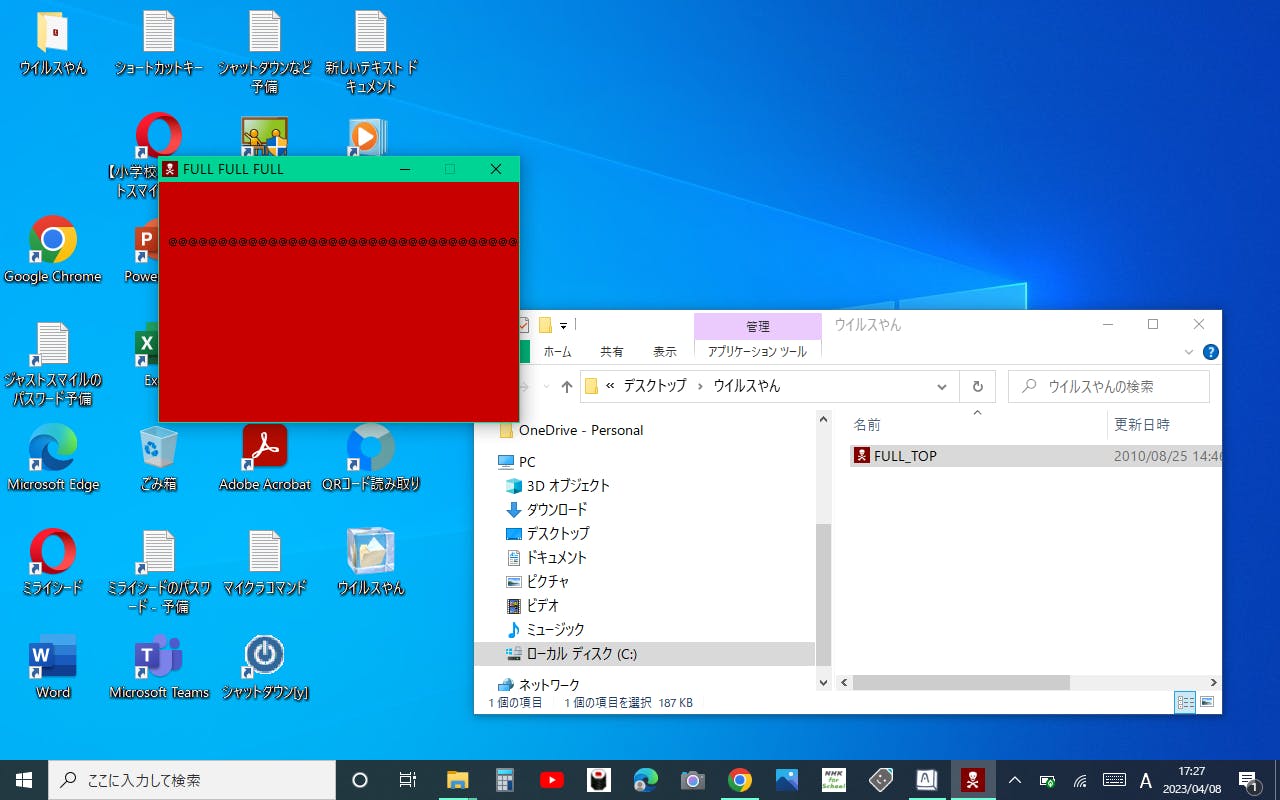Expand the ribbon with the chevron arrow

(x=1188, y=352)
